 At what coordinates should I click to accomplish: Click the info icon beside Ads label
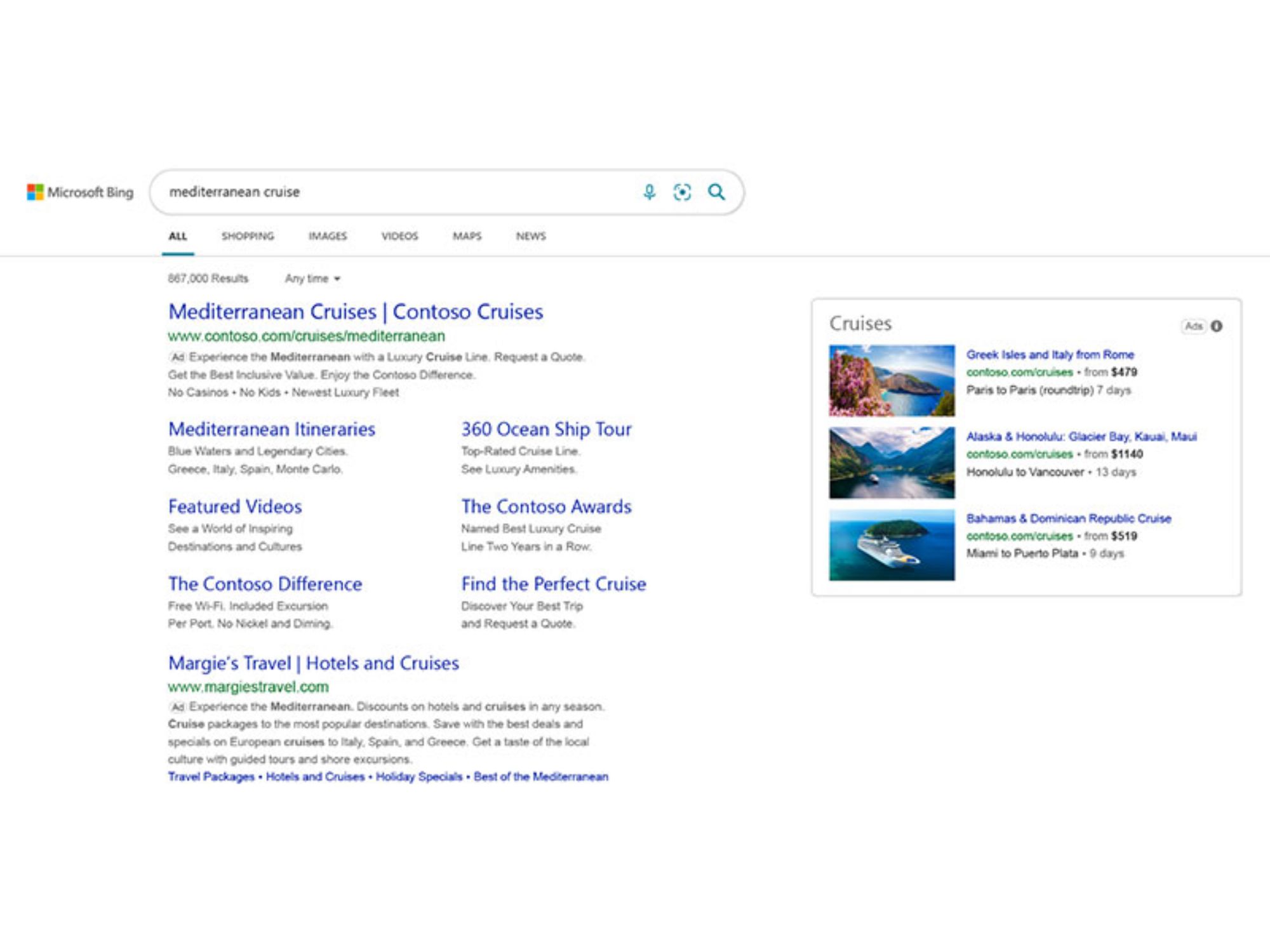pos(1216,326)
